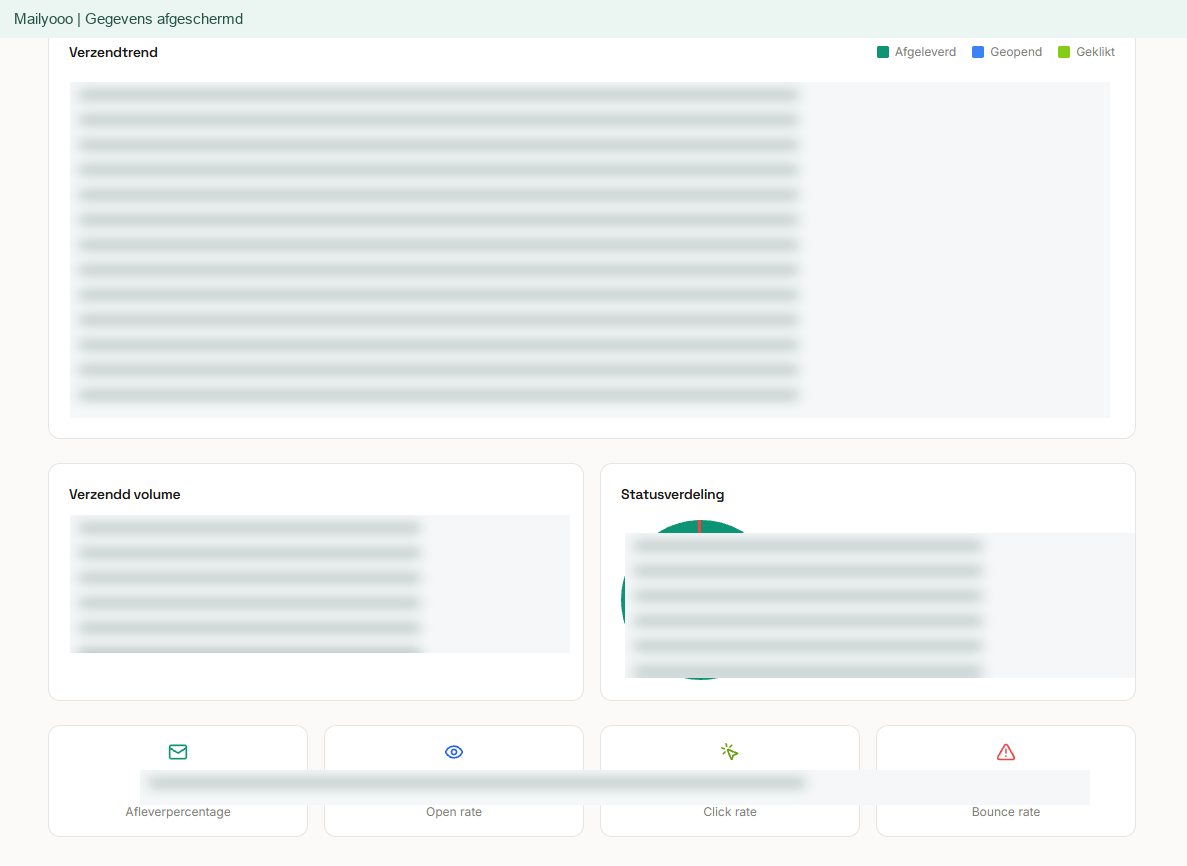The image size is (1187, 866).
Task: Click the Click rate label
Action: click(x=730, y=811)
